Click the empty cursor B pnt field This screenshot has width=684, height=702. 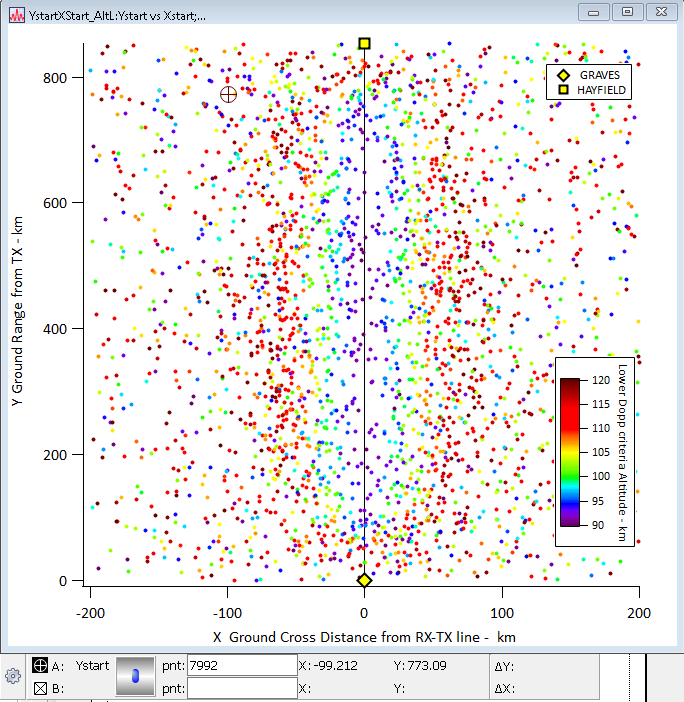click(x=241, y=688)
